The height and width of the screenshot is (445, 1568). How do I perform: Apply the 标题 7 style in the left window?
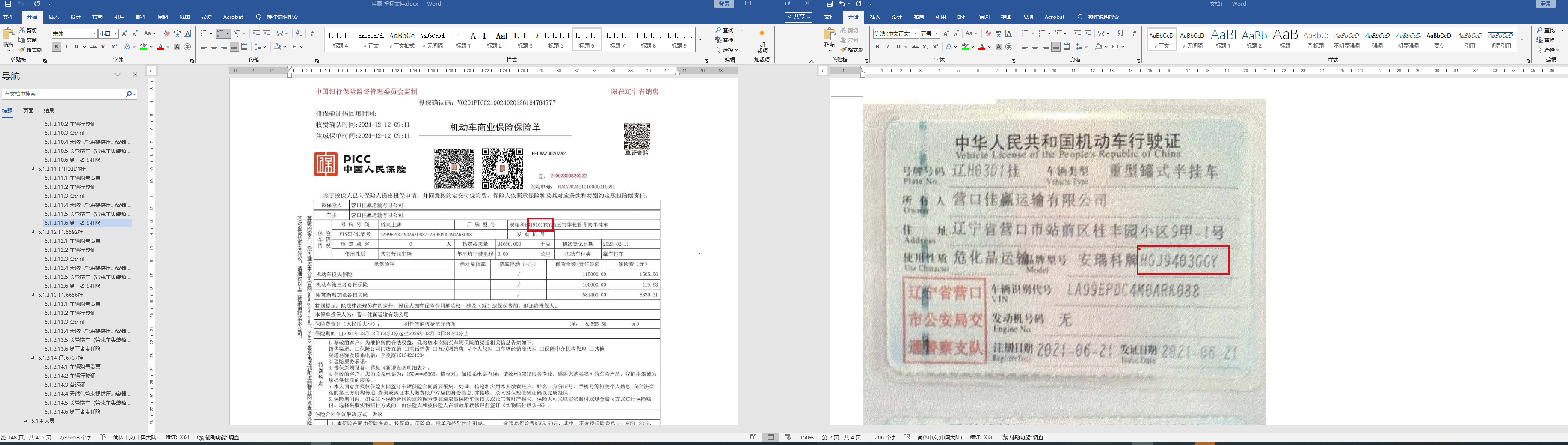(x=618, y=39)
